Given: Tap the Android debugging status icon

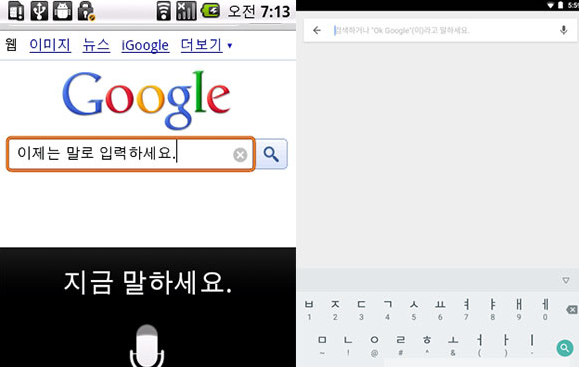Looking at the screenshot, I should (x=62, y=11).
